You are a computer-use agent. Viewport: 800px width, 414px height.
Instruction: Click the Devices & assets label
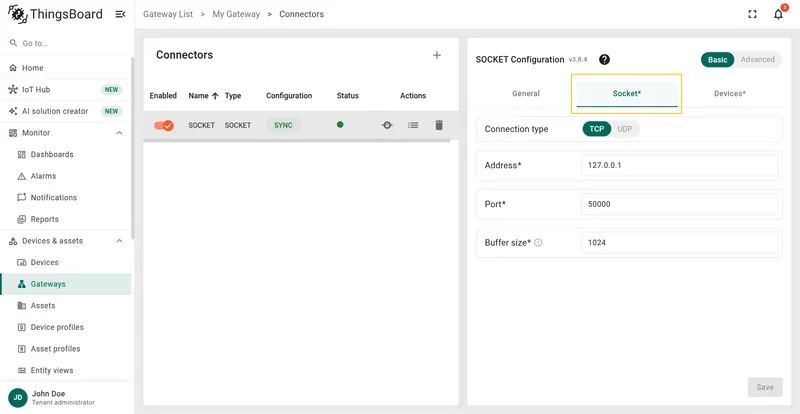pos(52,240)
